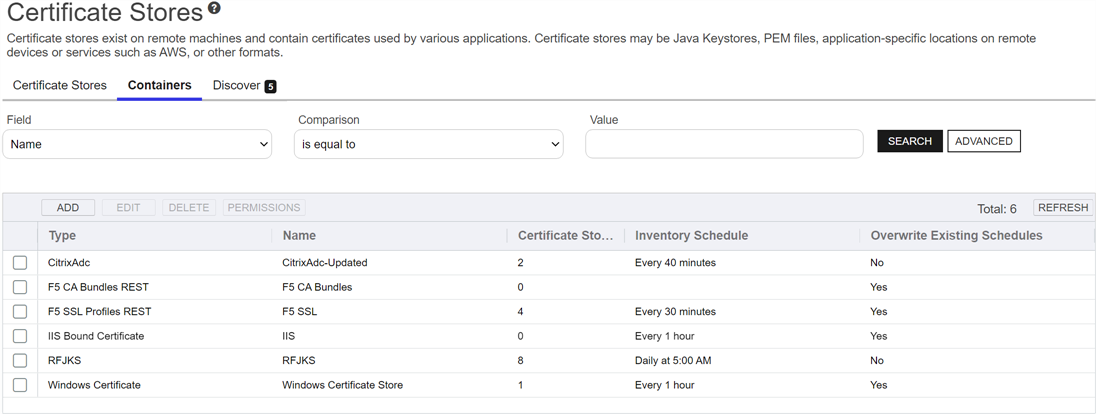1096x414 pixels.
Task: Open the Field dropdown showing Name
Action: [138, 144]
